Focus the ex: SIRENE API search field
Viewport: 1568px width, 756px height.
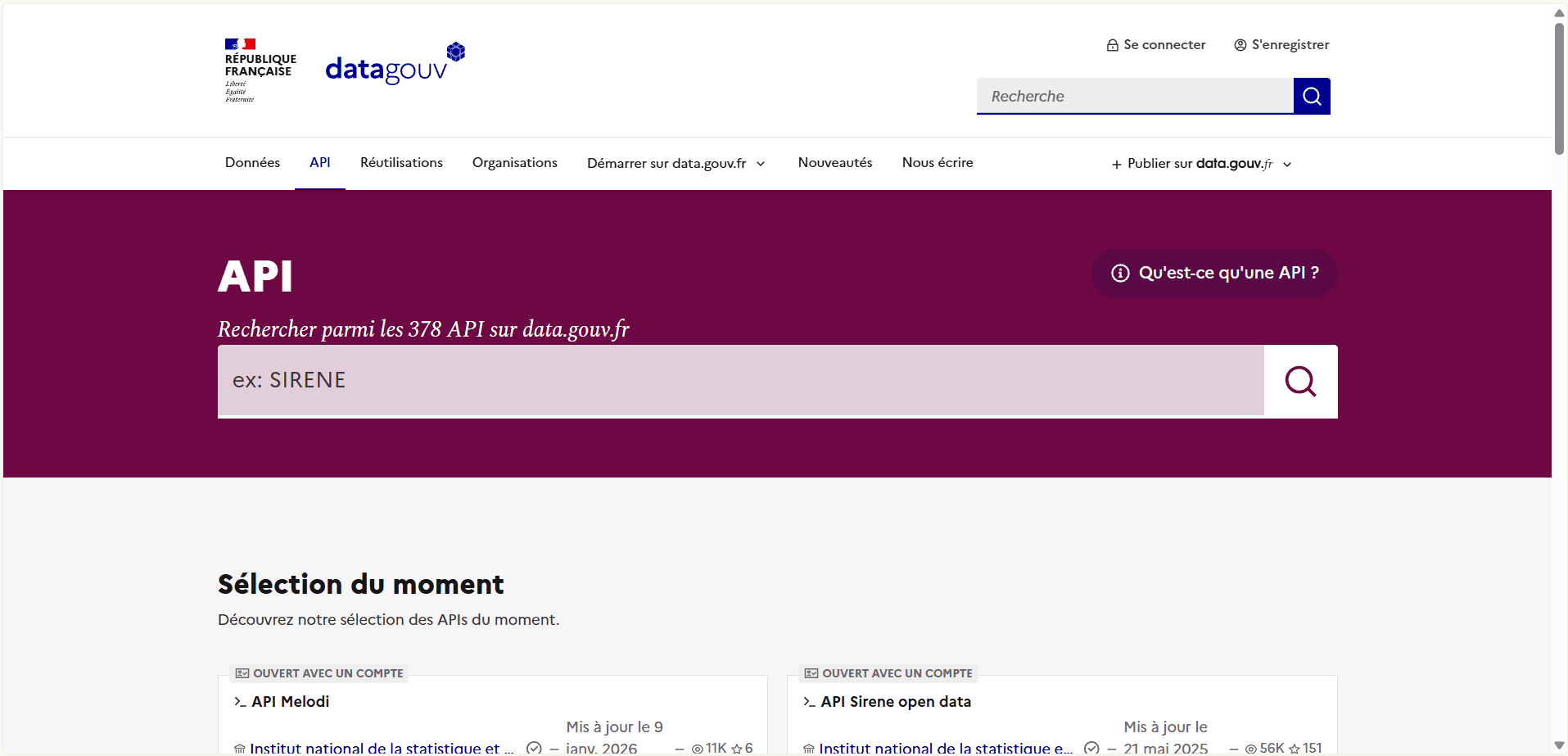(x=741, y=381)
